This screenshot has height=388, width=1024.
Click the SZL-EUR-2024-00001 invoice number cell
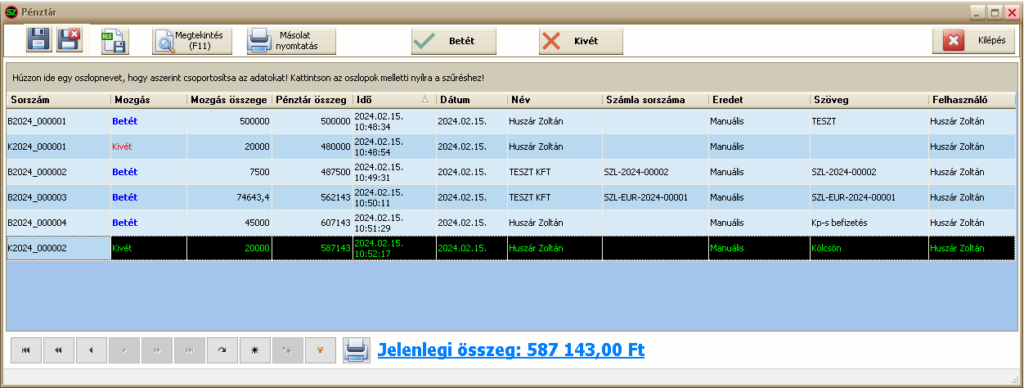tap(655, 197)
